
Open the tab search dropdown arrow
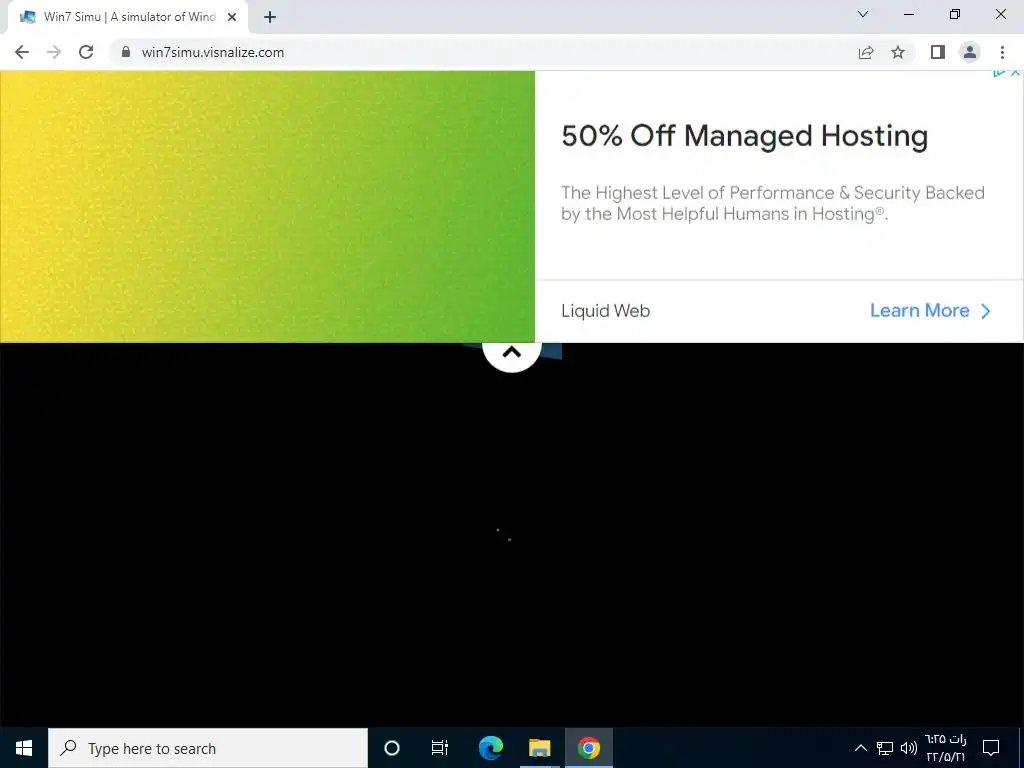863,14
